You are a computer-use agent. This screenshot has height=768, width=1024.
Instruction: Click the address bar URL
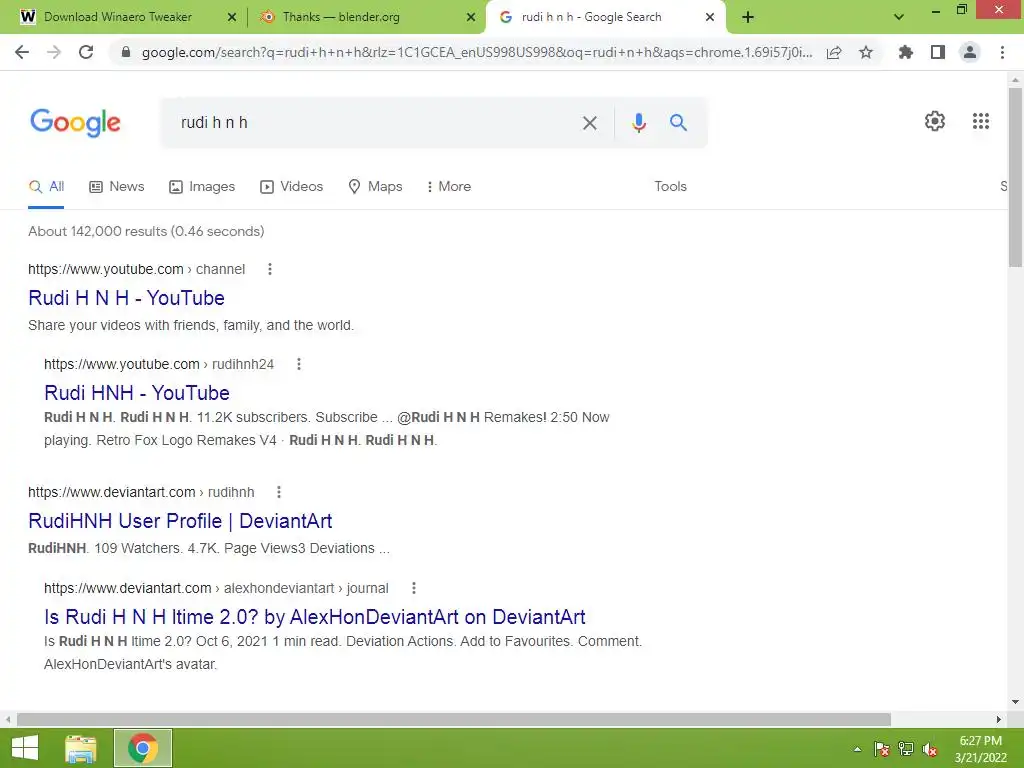tap(477, 52)
